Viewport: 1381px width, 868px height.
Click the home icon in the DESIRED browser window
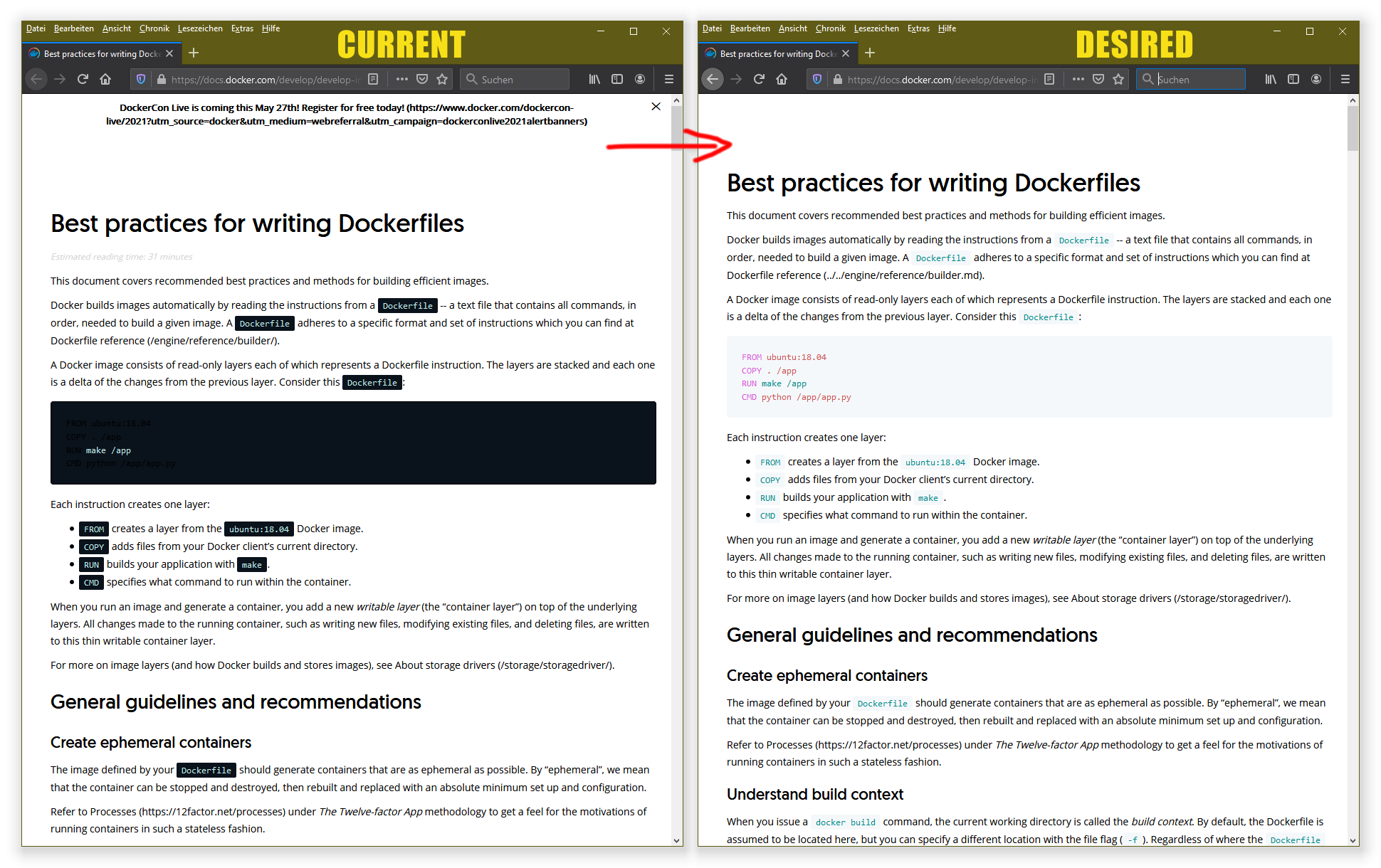[782, 79]
